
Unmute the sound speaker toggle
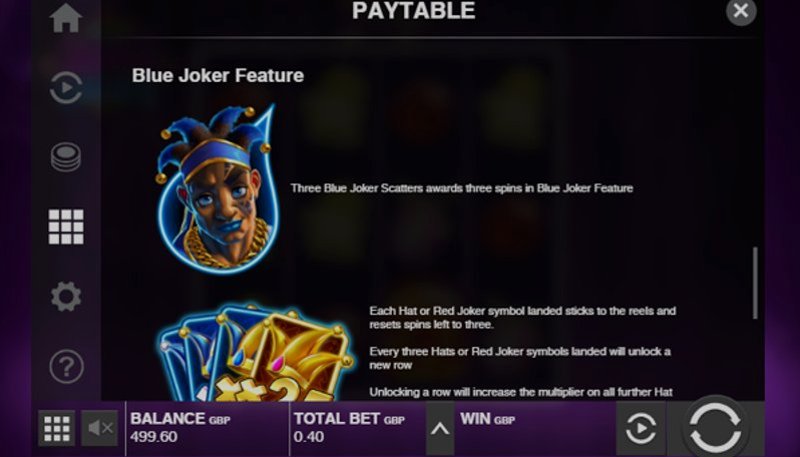[99, 428]
